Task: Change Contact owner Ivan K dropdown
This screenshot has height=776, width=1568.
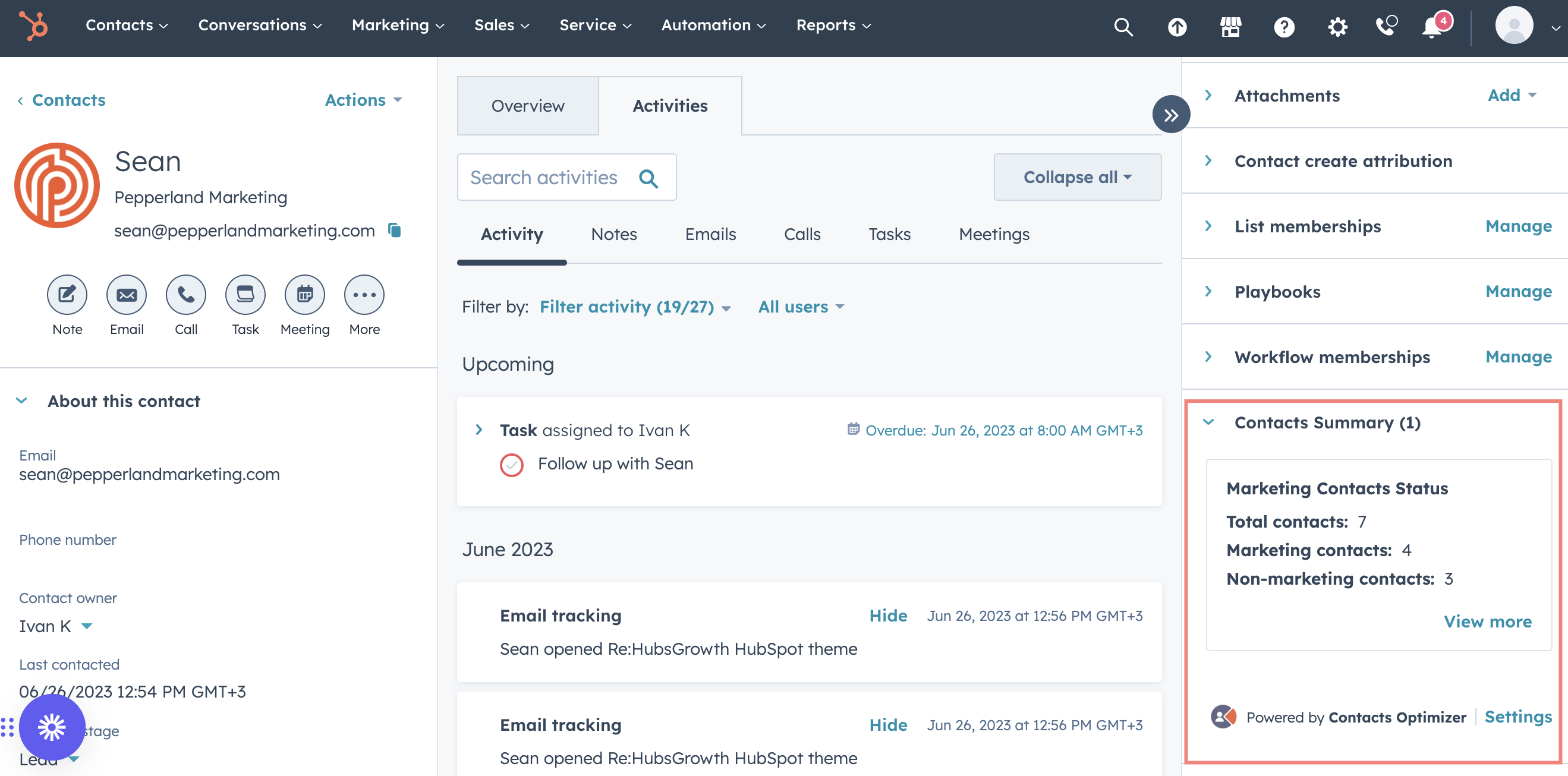Action: [x=55, y=626]
